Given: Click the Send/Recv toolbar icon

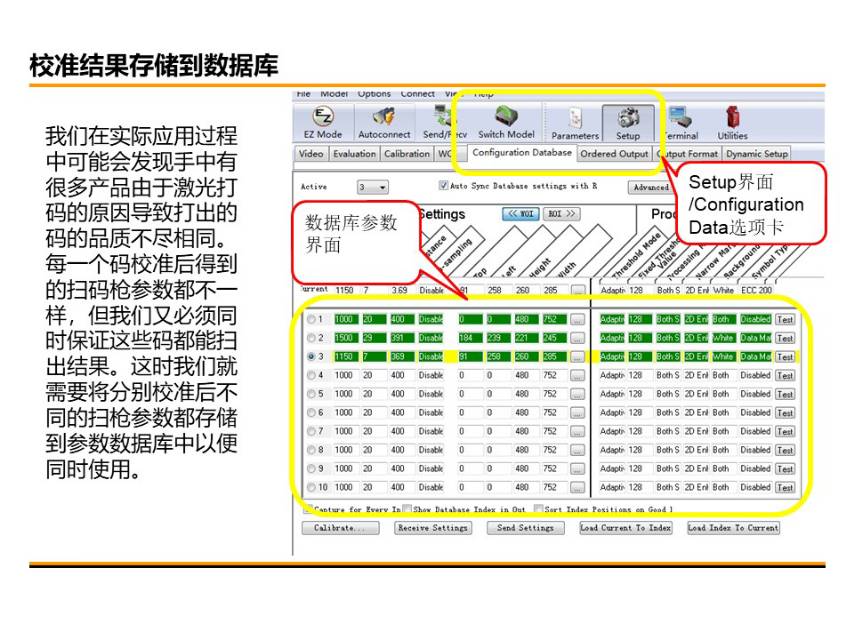Looking at the screenshot, I should tap(444, 123).
